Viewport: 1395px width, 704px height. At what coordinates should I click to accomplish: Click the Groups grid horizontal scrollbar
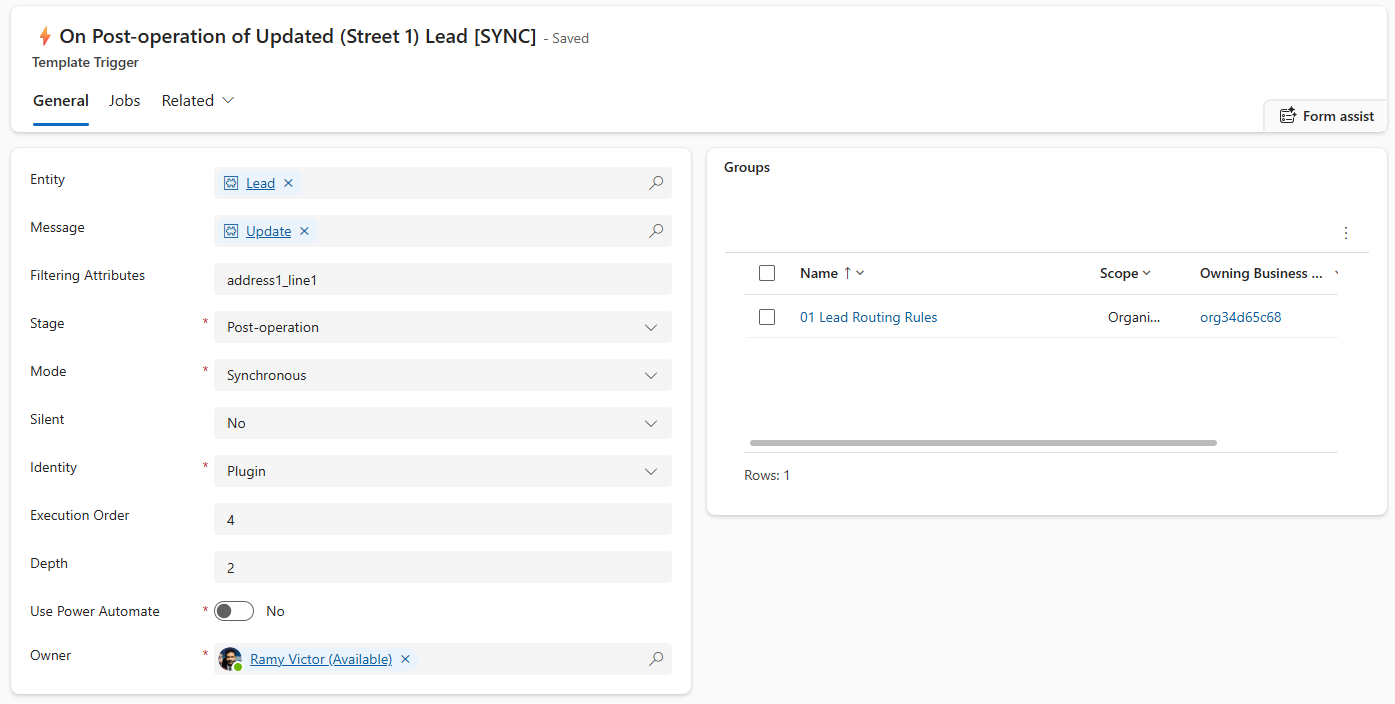tap(982, 442)
